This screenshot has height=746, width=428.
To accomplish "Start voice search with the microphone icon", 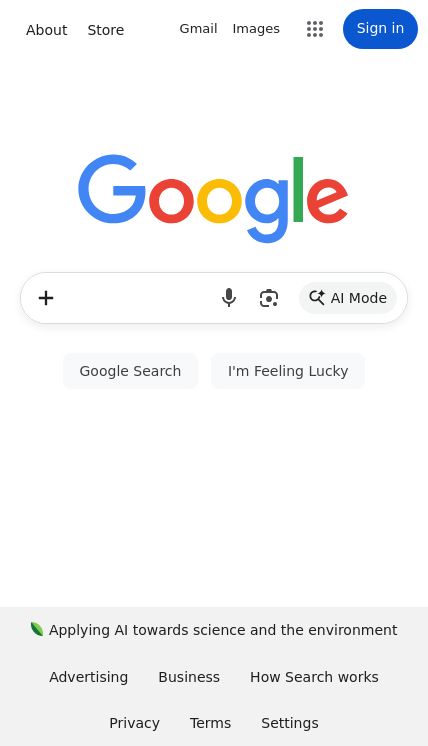I will tap(229, 298).
